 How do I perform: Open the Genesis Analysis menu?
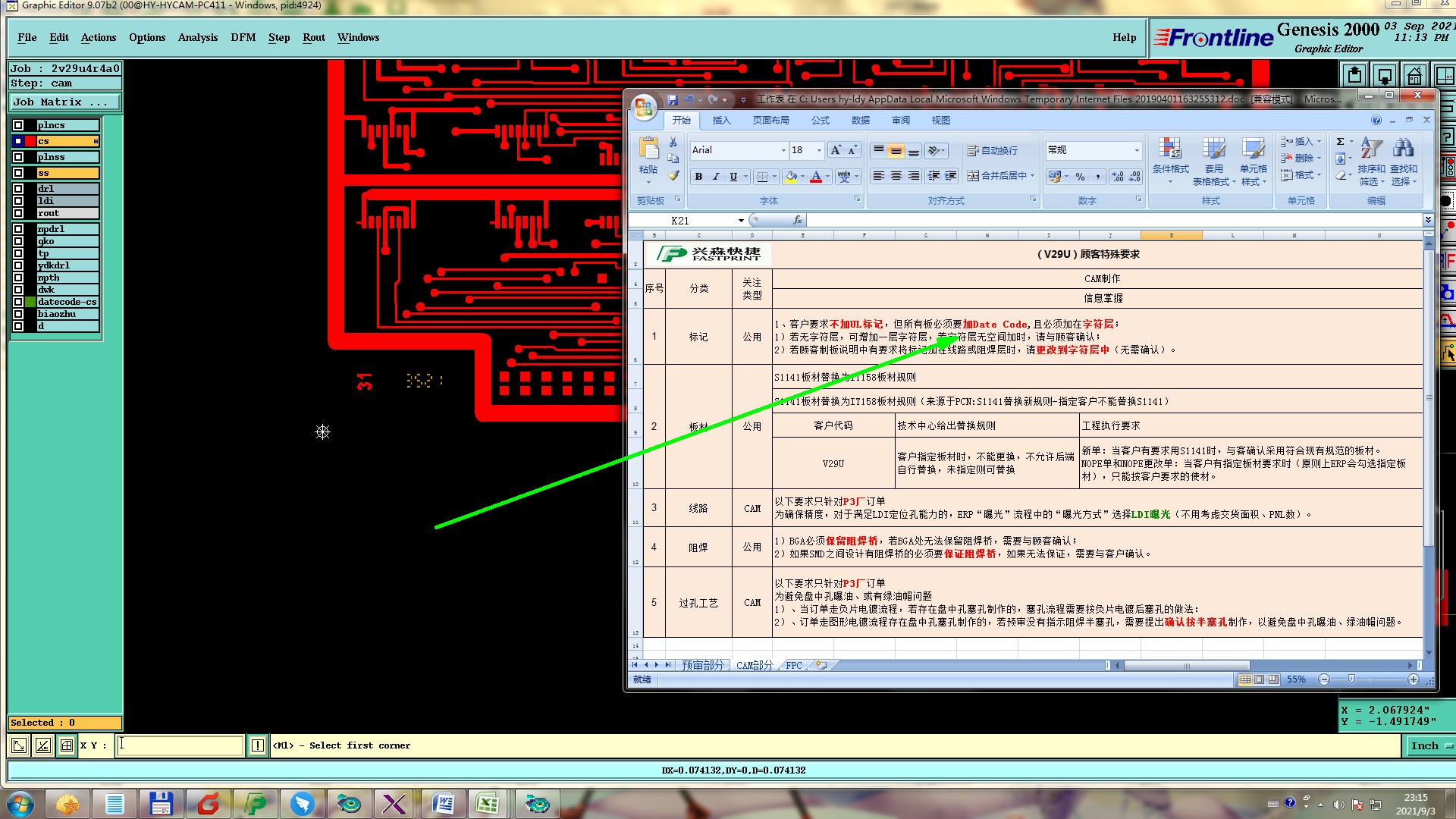coord(198,37)
